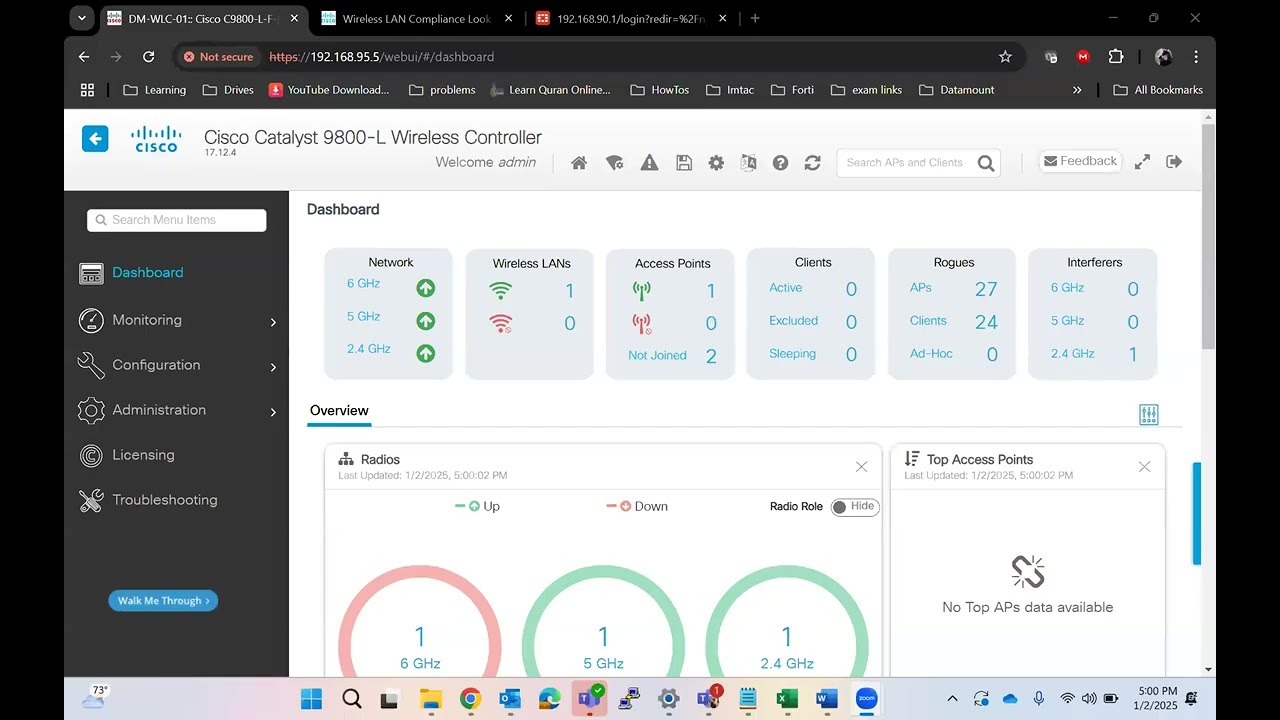Open Chrome extensions puzzle icon
Viewport: 1280px width, 720px height.
point(1116,57)
